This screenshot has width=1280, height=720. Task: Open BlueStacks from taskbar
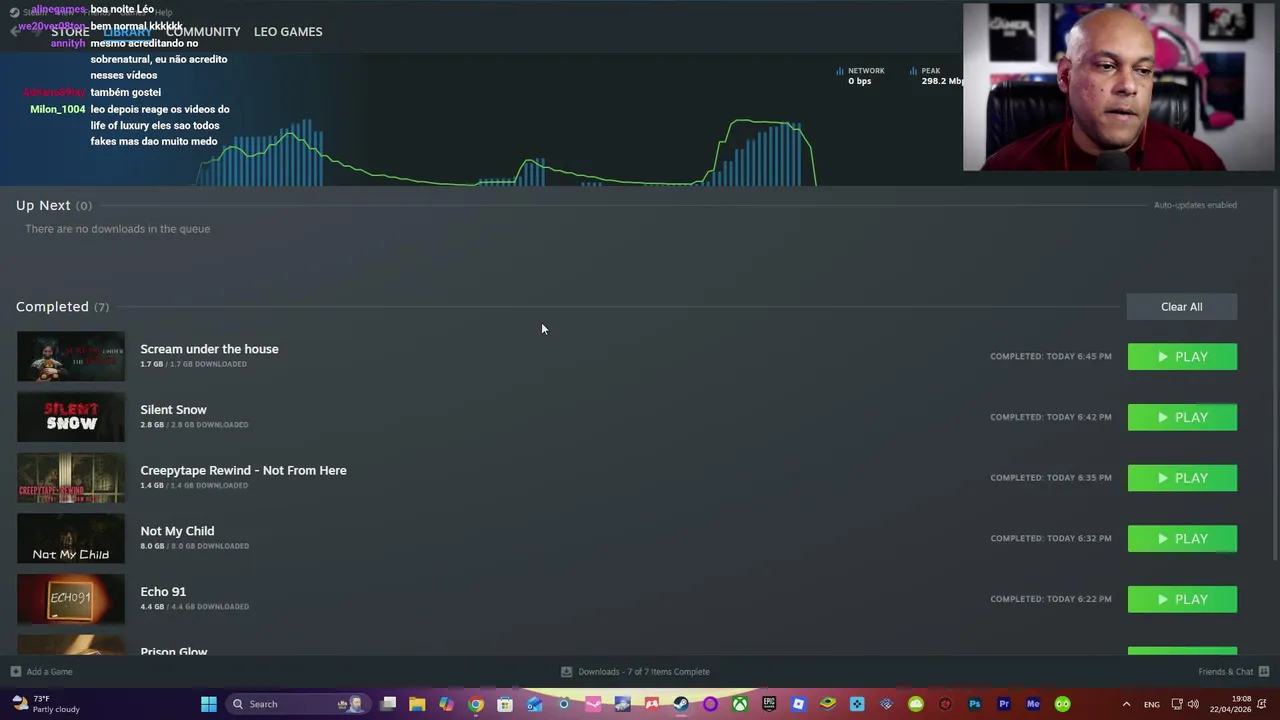828,704
